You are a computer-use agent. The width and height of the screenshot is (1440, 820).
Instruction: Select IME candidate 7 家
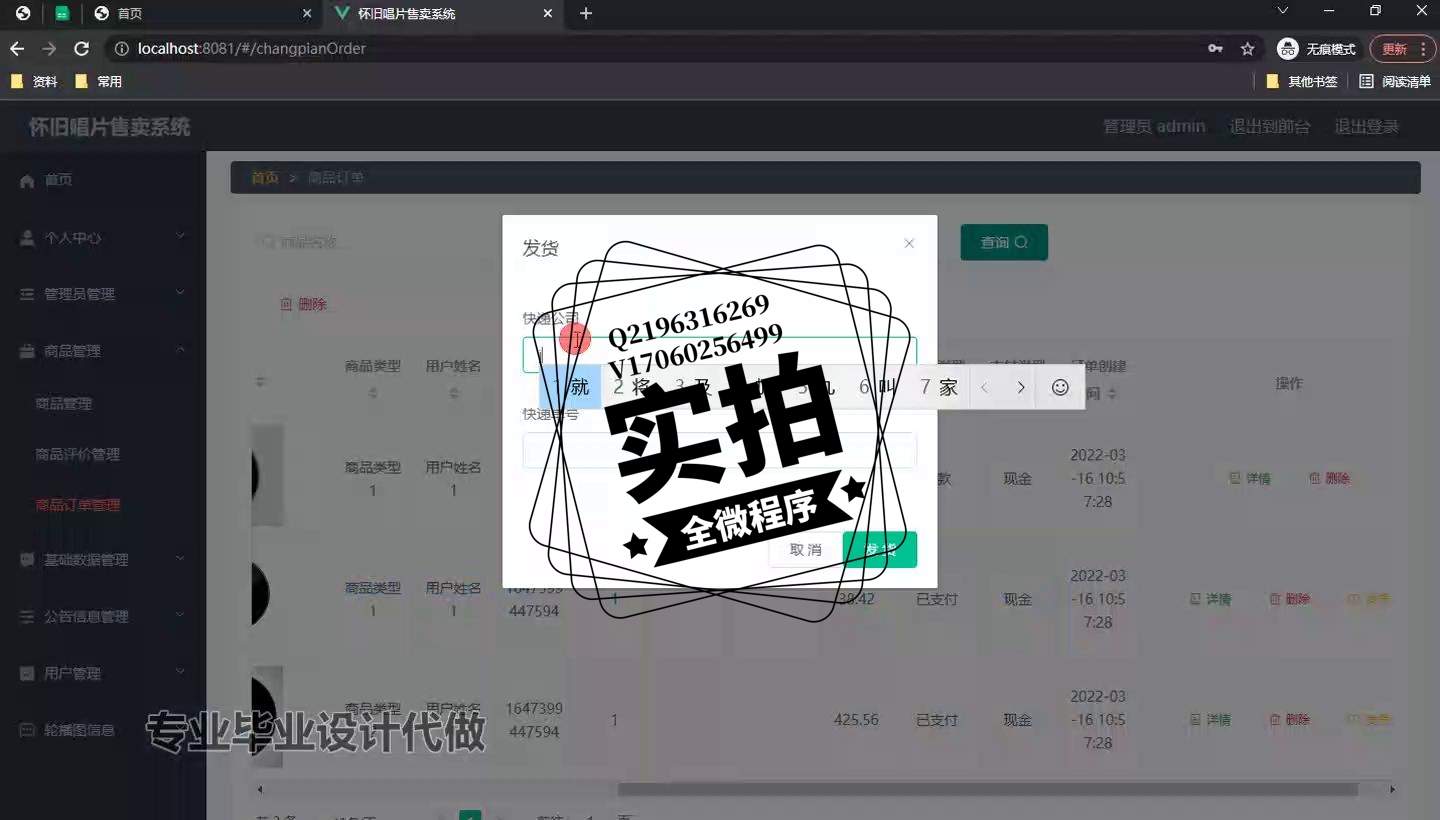pos(939,387)
